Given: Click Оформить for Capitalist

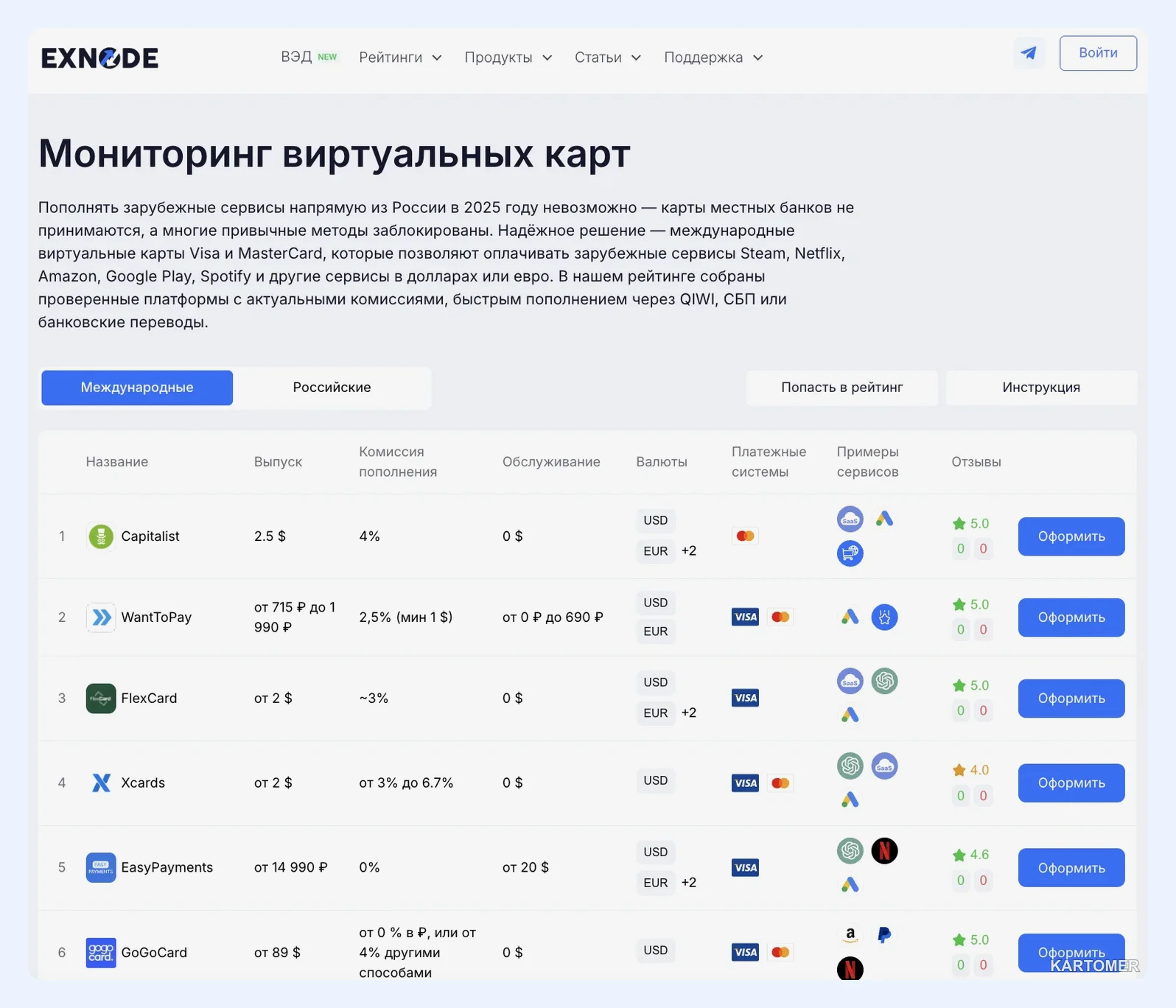Looking at the screenshot, I should point(1071,536).
